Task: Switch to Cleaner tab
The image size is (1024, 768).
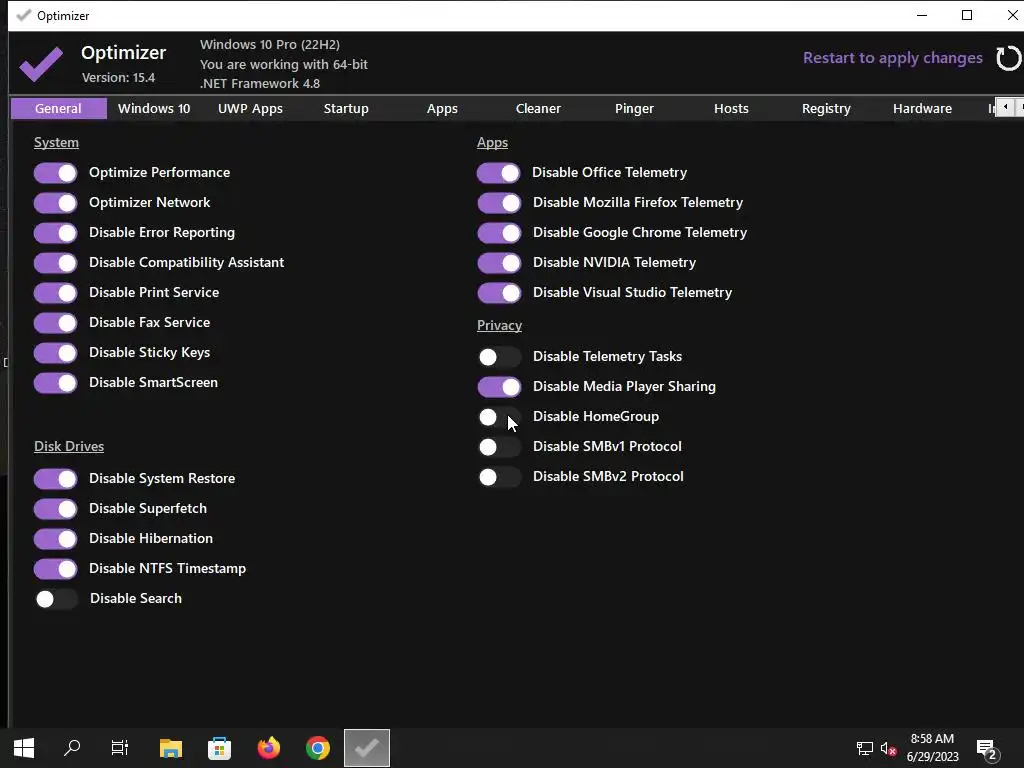Action: (538, 108)
